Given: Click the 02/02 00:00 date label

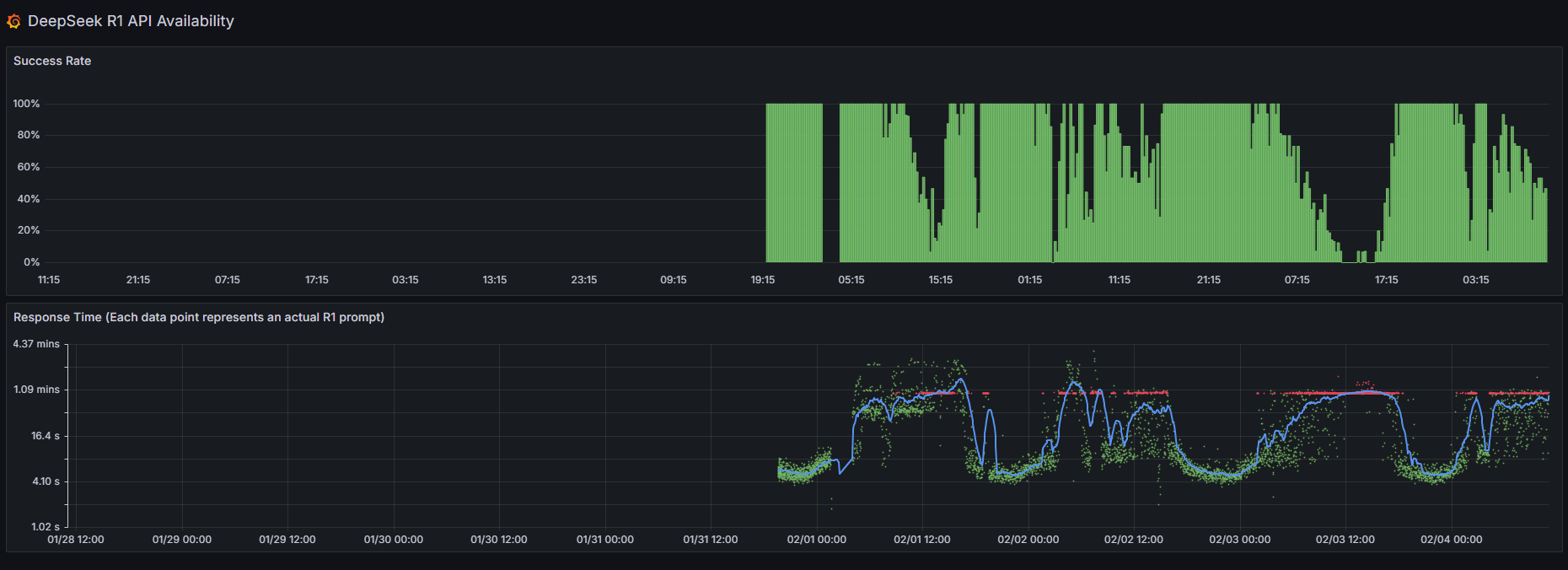Looking at the screenshot, I should 1028,540.
